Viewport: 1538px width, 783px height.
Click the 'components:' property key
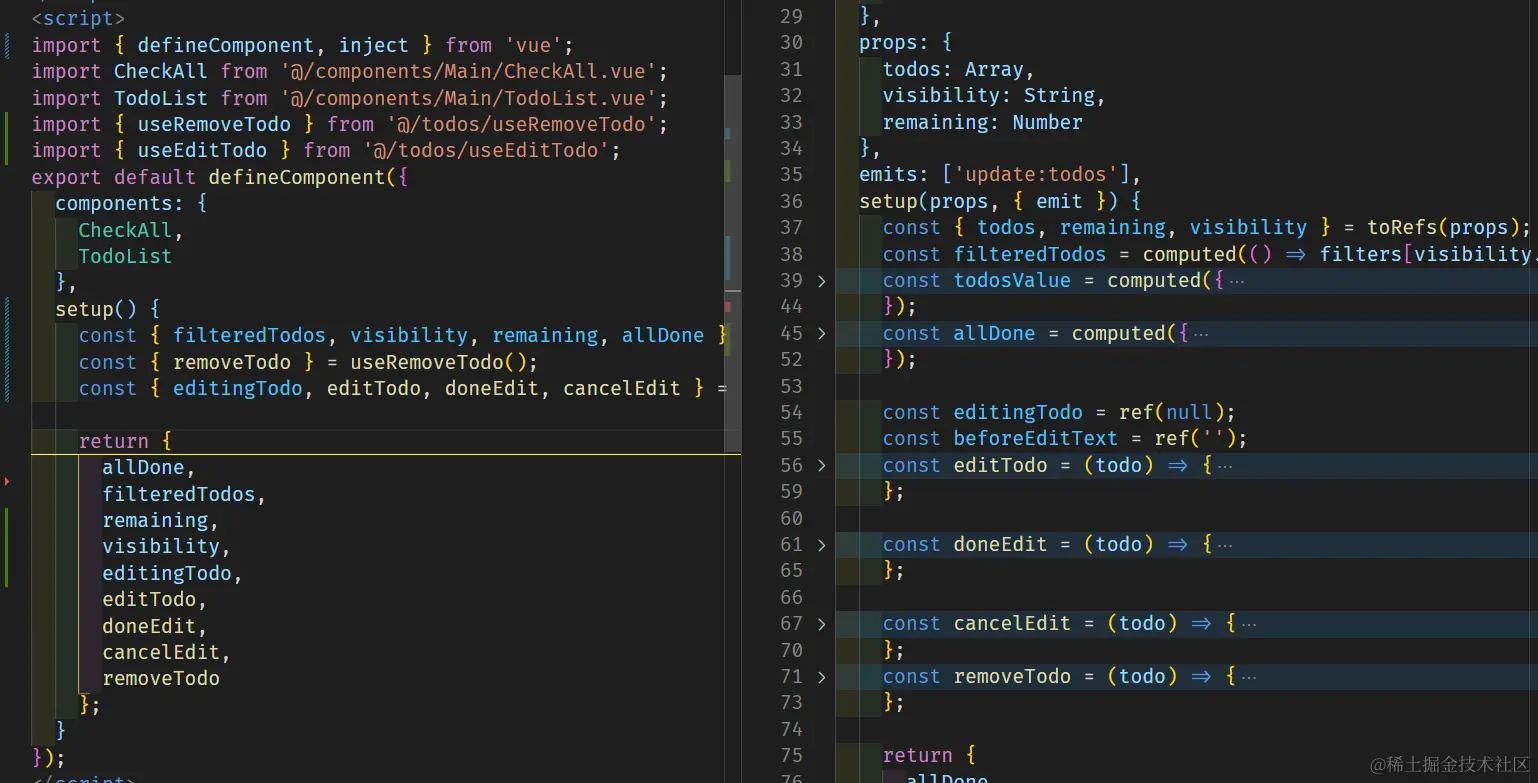(120, 203)
